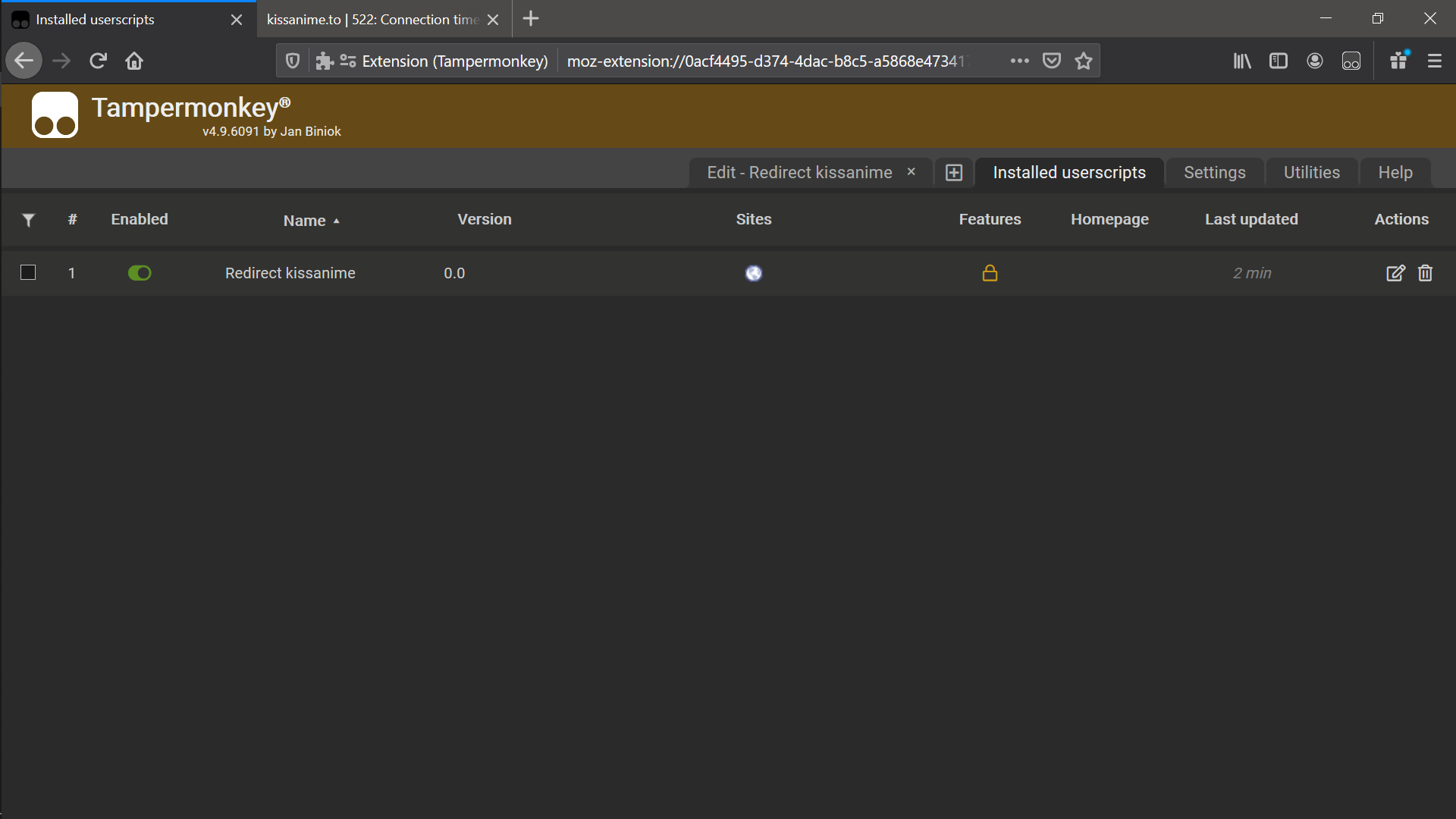Open the Utilities tab
The height and width of the screenshot is (819, 1456).
pyautogui.click(x=1311, y=172)
